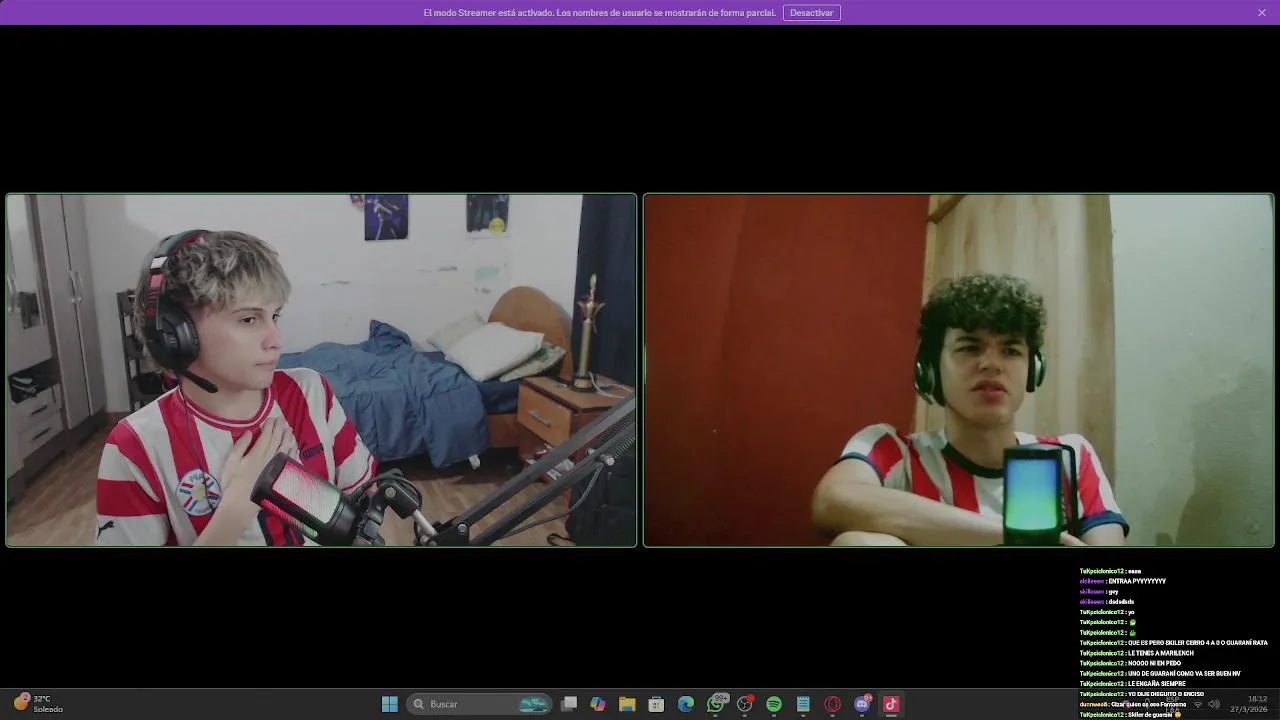Open the Windows Start menu
This screenshot has height=720, width=1280.
[389, 704]
